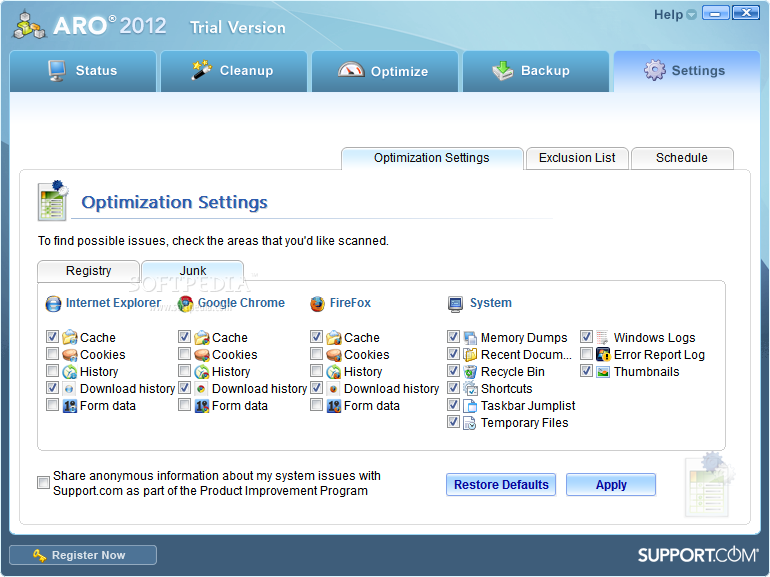Viewport: 770px width, 577px height.
Task: Click the Register Now button
Action: 83,555
